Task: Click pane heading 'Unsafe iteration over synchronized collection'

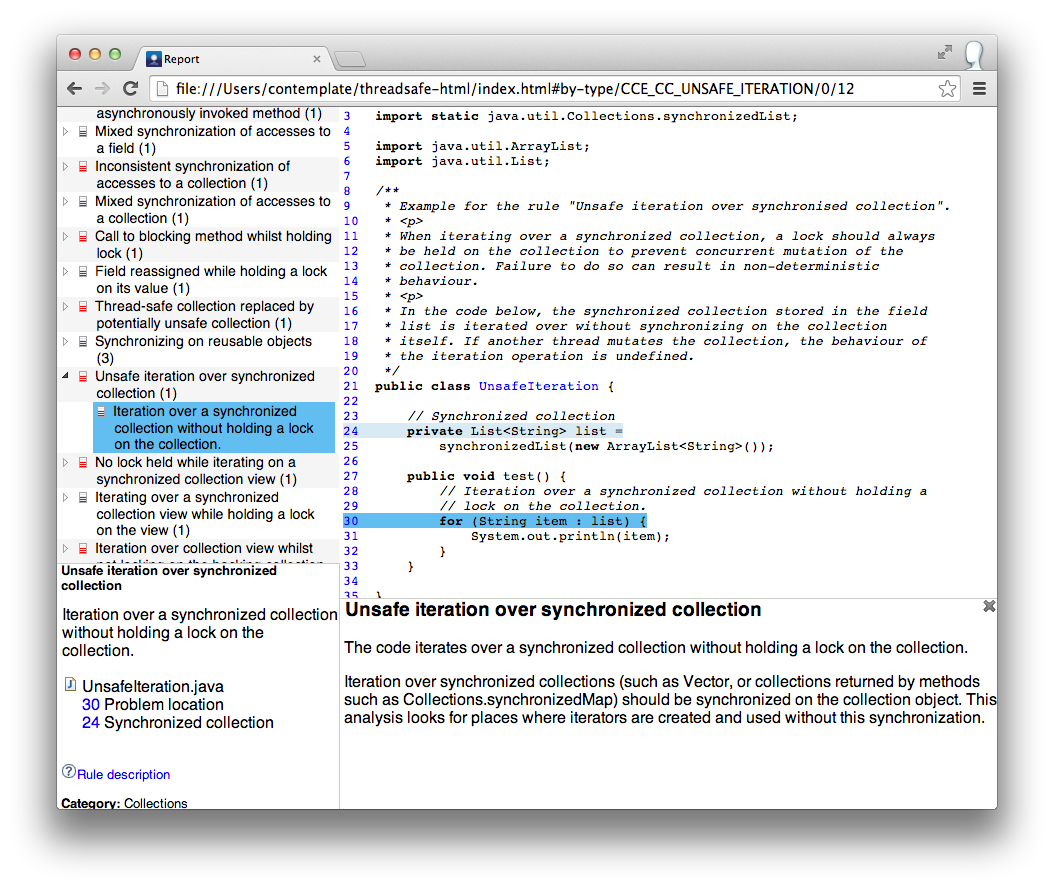Action: [x=553, y=610]
